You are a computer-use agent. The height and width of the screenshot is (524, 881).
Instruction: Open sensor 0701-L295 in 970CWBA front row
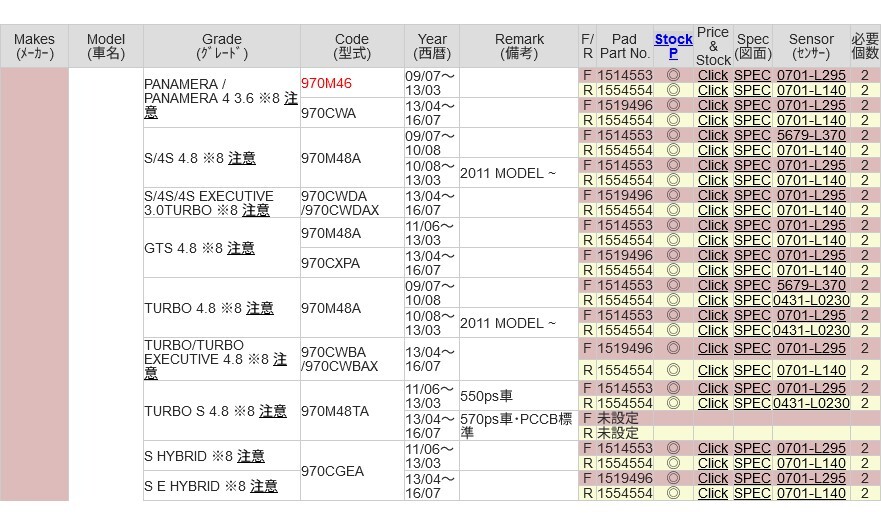[811, 348]
